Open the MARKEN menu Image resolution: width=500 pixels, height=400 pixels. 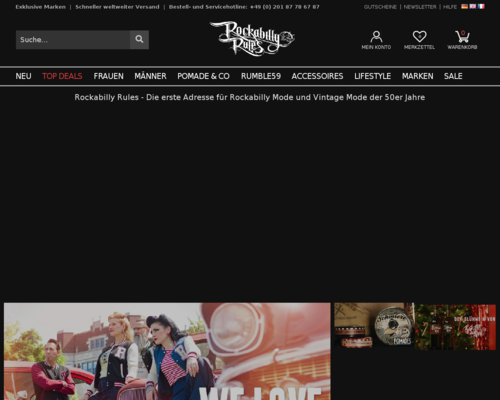(x=417, y=76)
